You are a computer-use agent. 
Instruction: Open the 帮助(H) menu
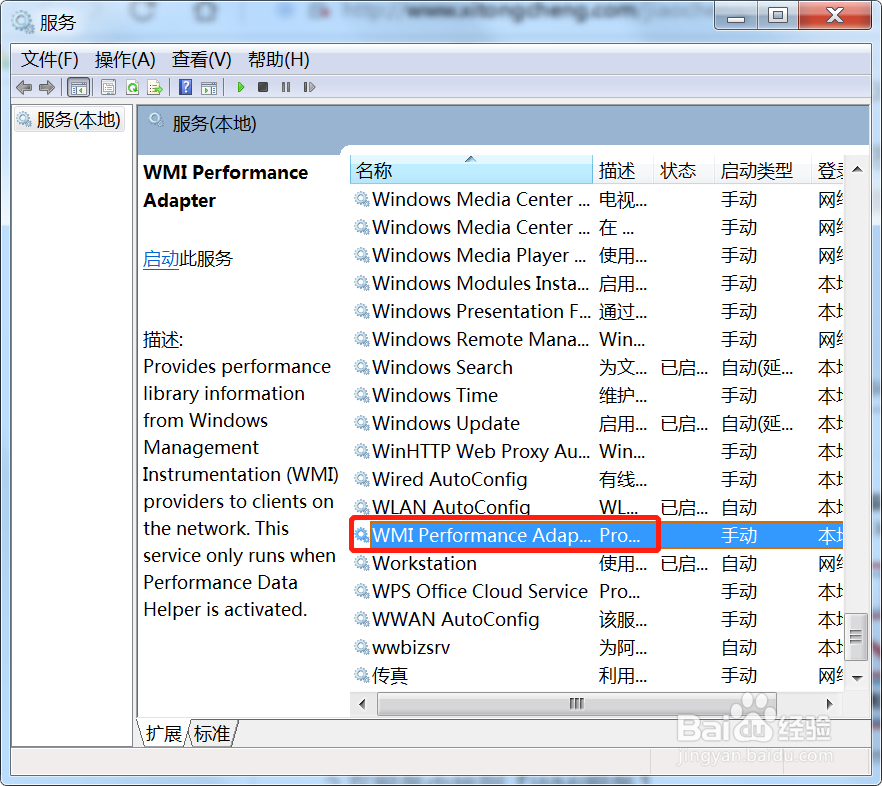278,60
